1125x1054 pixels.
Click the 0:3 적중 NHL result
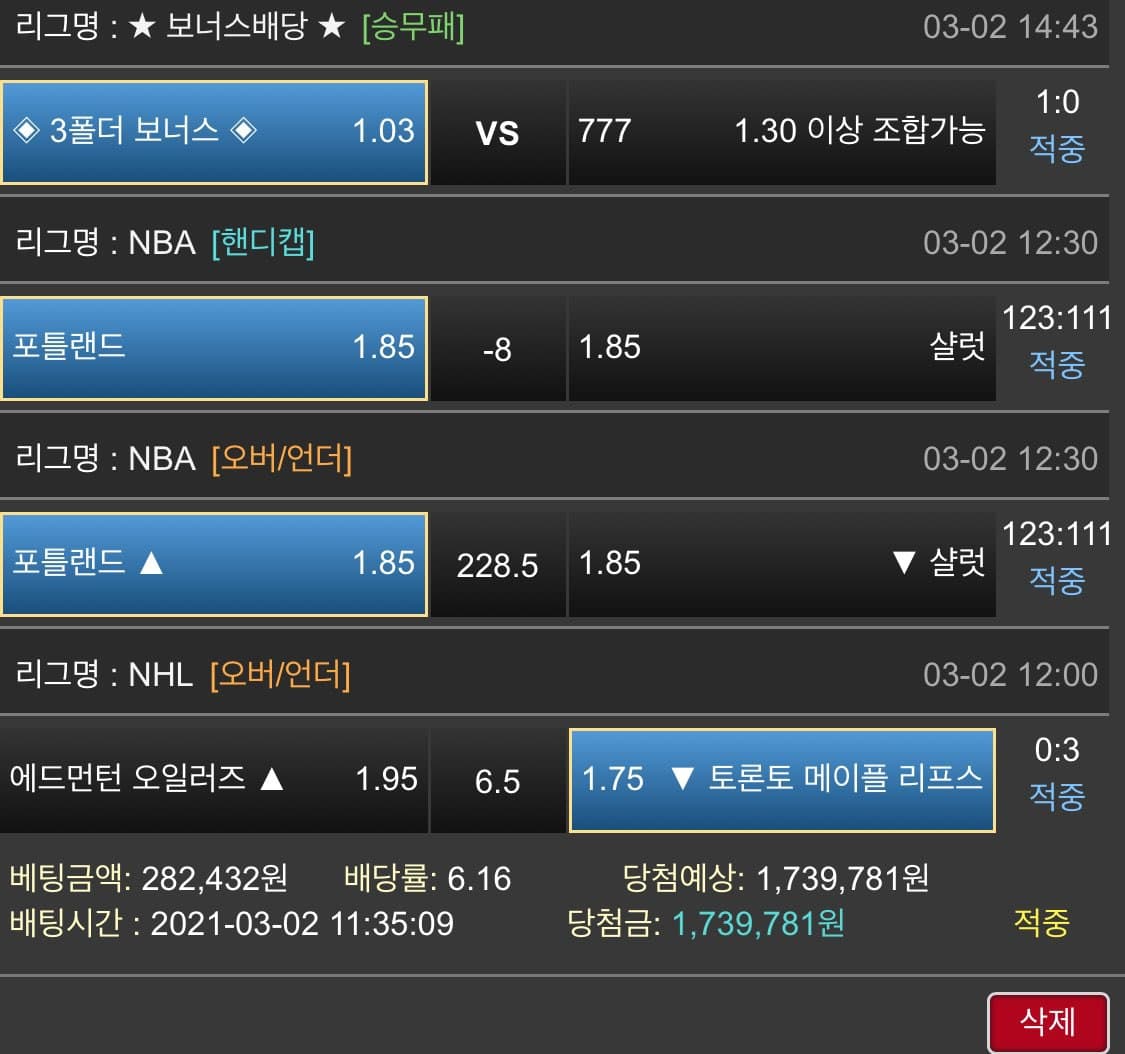tap(1057, 773)
